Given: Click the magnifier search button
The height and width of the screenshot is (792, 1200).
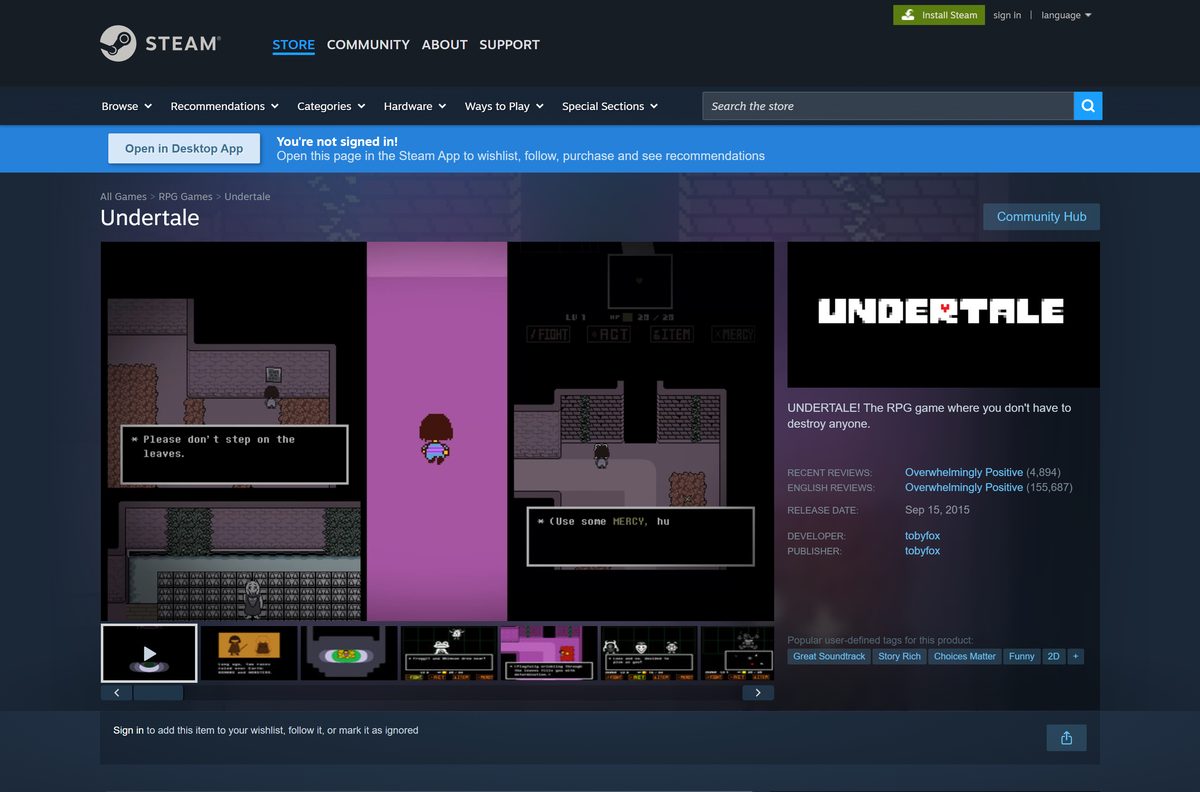Looking at the screenshot, I should pyautogui.click(x=1088, y=106).
